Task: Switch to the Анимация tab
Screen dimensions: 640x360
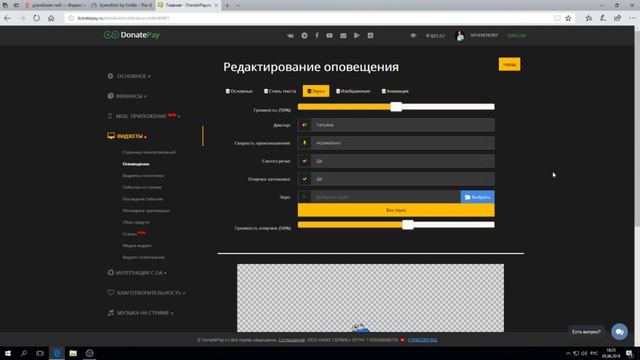Action: pos(395,91)
